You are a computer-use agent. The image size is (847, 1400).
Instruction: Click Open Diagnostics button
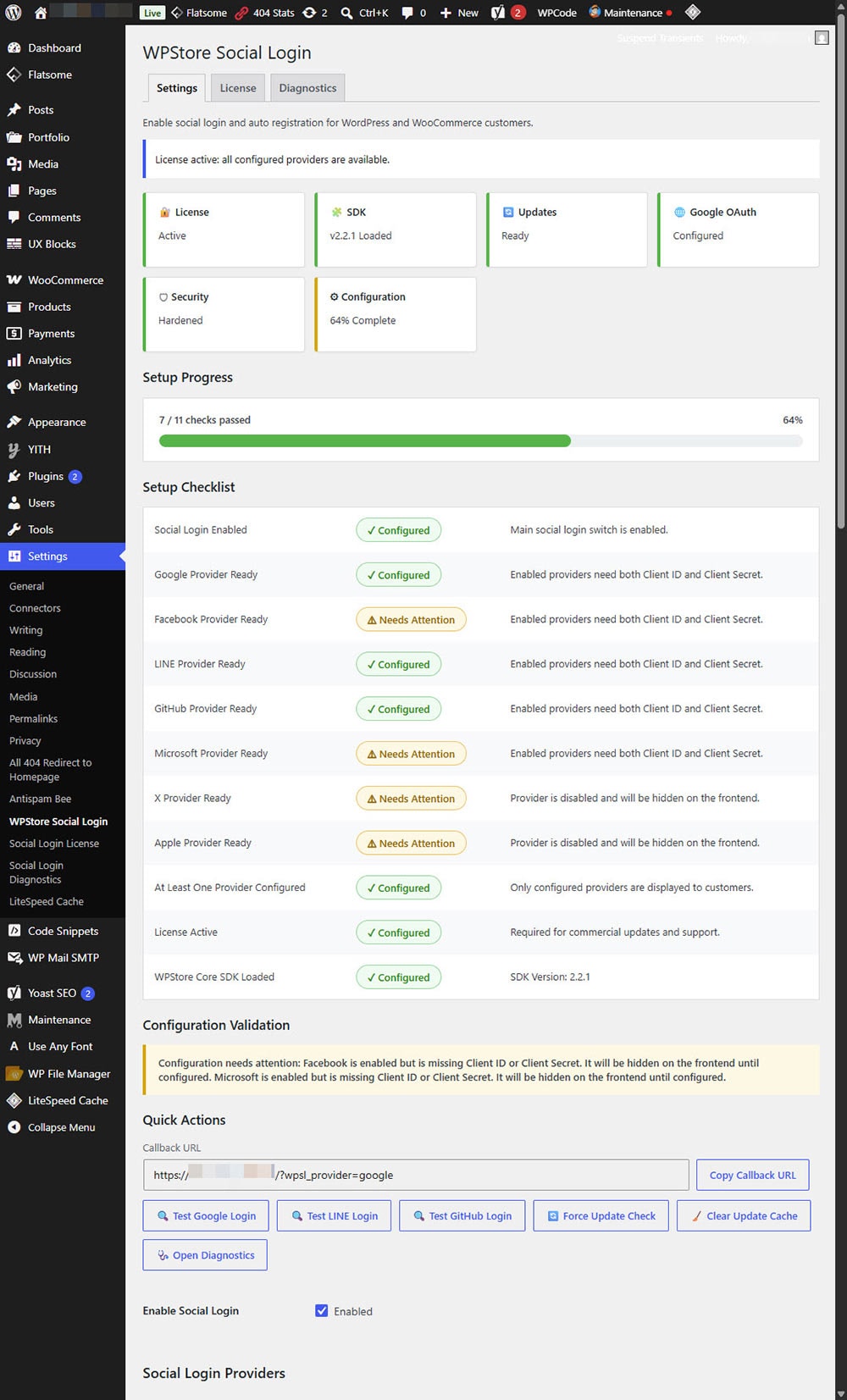205,1255
